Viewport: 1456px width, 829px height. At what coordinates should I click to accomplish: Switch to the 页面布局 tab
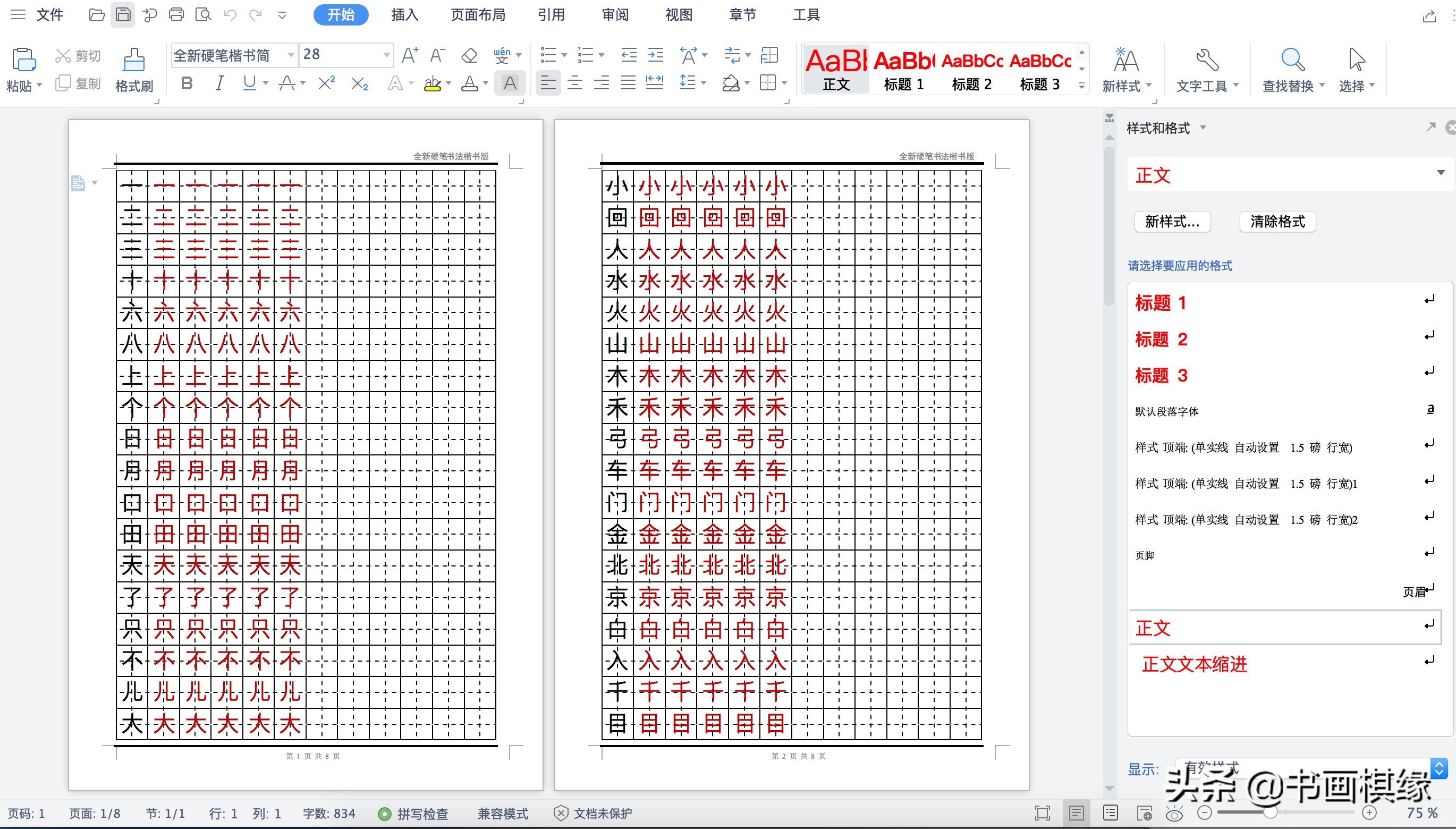coord(478,15)
